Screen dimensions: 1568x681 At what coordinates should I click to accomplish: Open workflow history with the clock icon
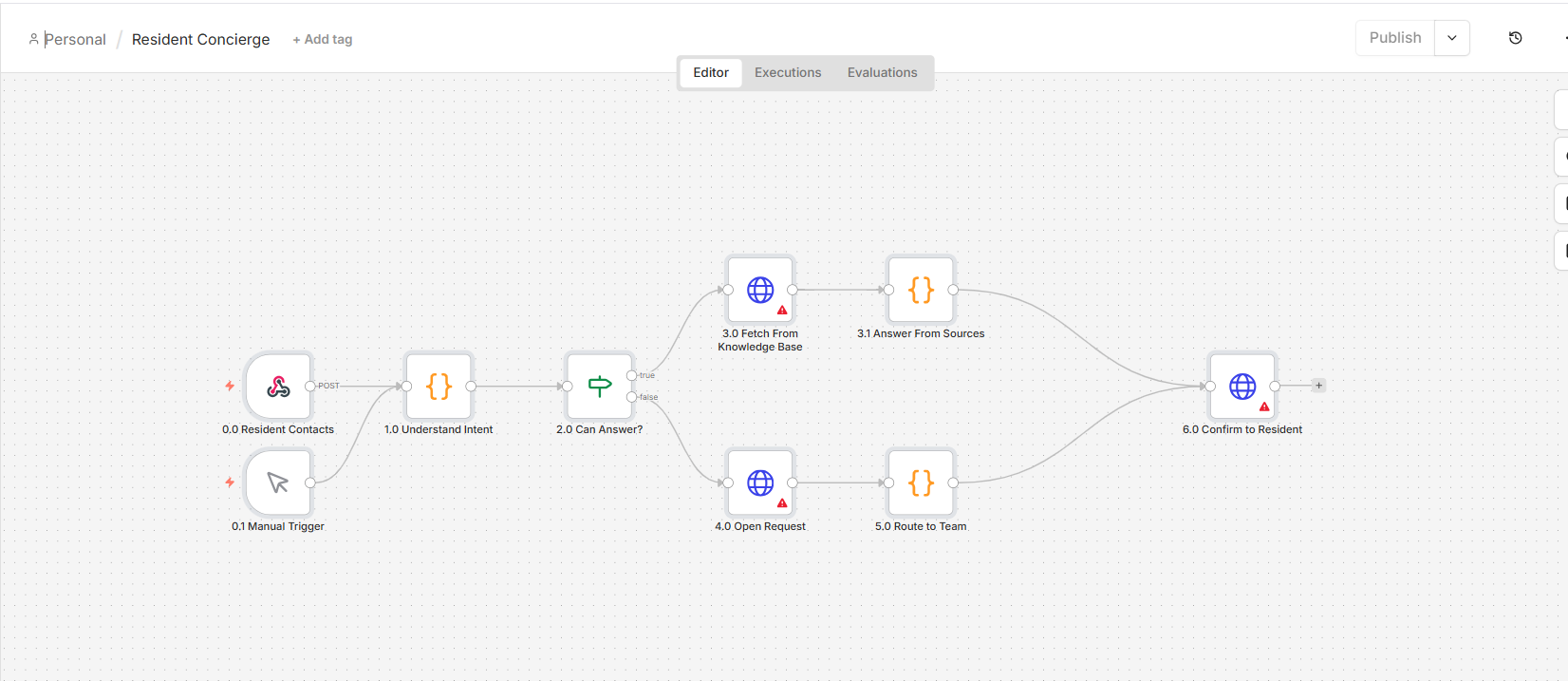(x=1516, y=38)
